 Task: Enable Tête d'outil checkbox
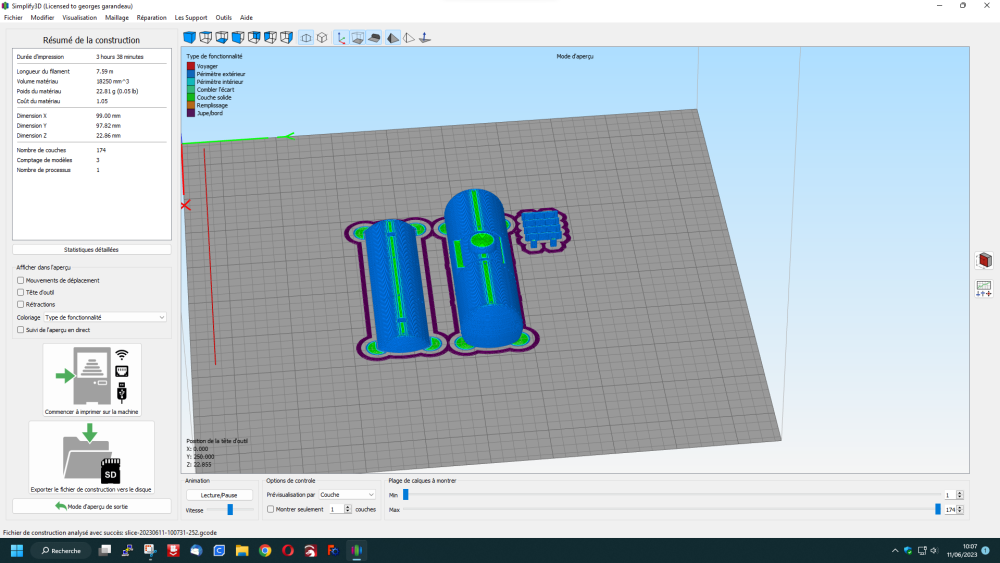[x=21, y=292]
